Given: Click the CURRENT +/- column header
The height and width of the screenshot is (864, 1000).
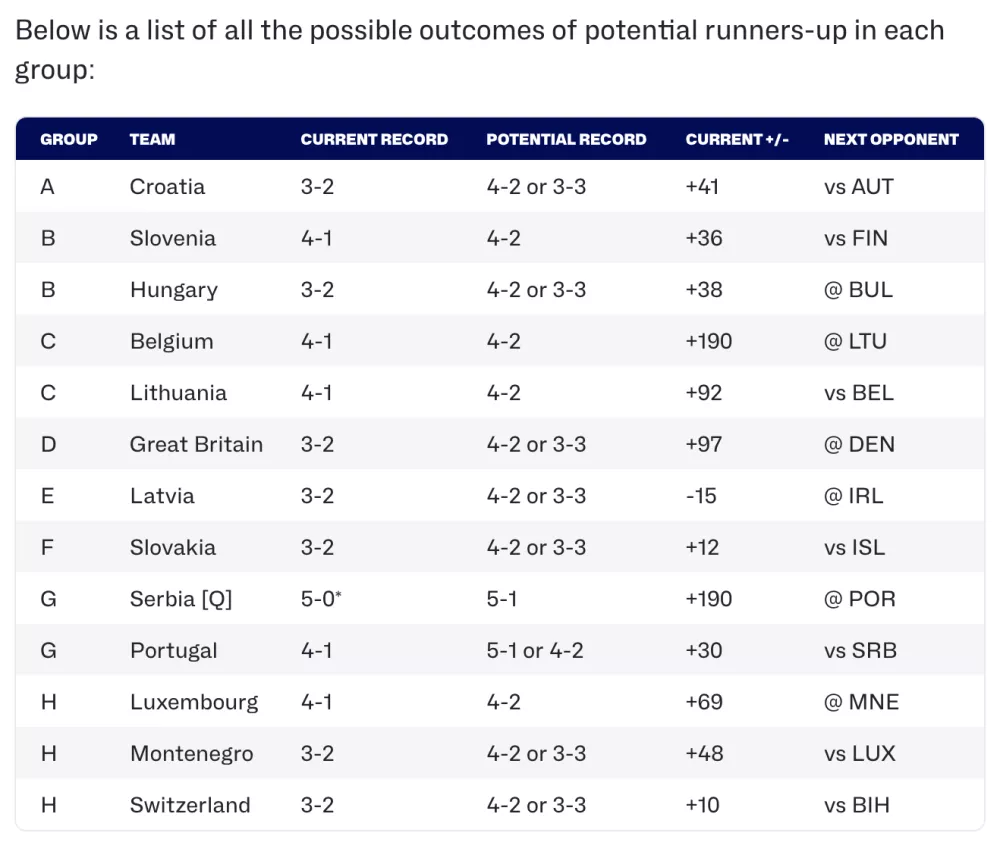Looking at the screenshot, I should (737, 139).
